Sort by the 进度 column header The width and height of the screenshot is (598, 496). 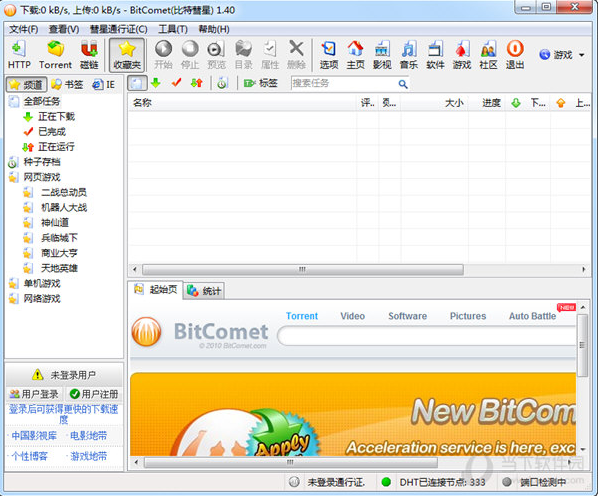(487, 103)
